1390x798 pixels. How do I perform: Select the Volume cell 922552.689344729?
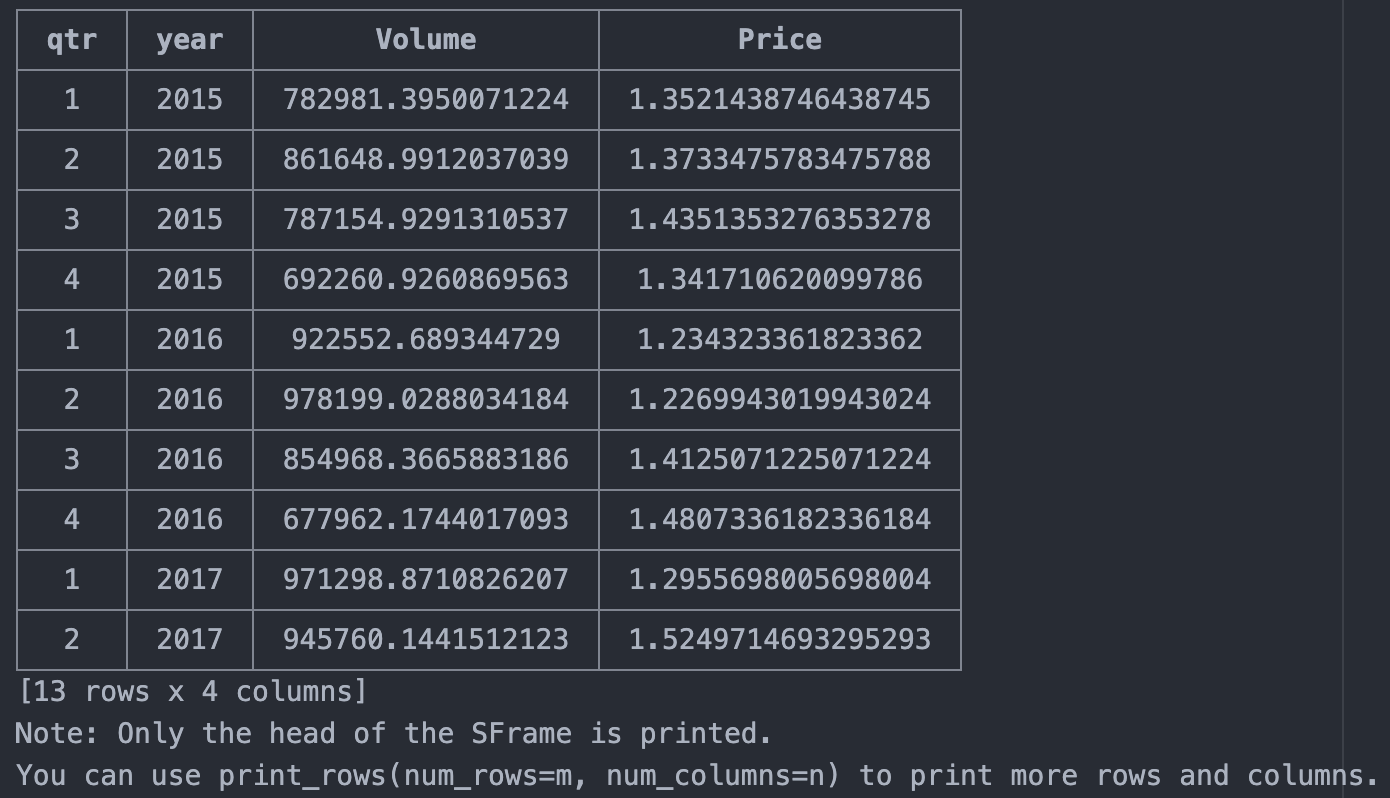coord(425,340)
